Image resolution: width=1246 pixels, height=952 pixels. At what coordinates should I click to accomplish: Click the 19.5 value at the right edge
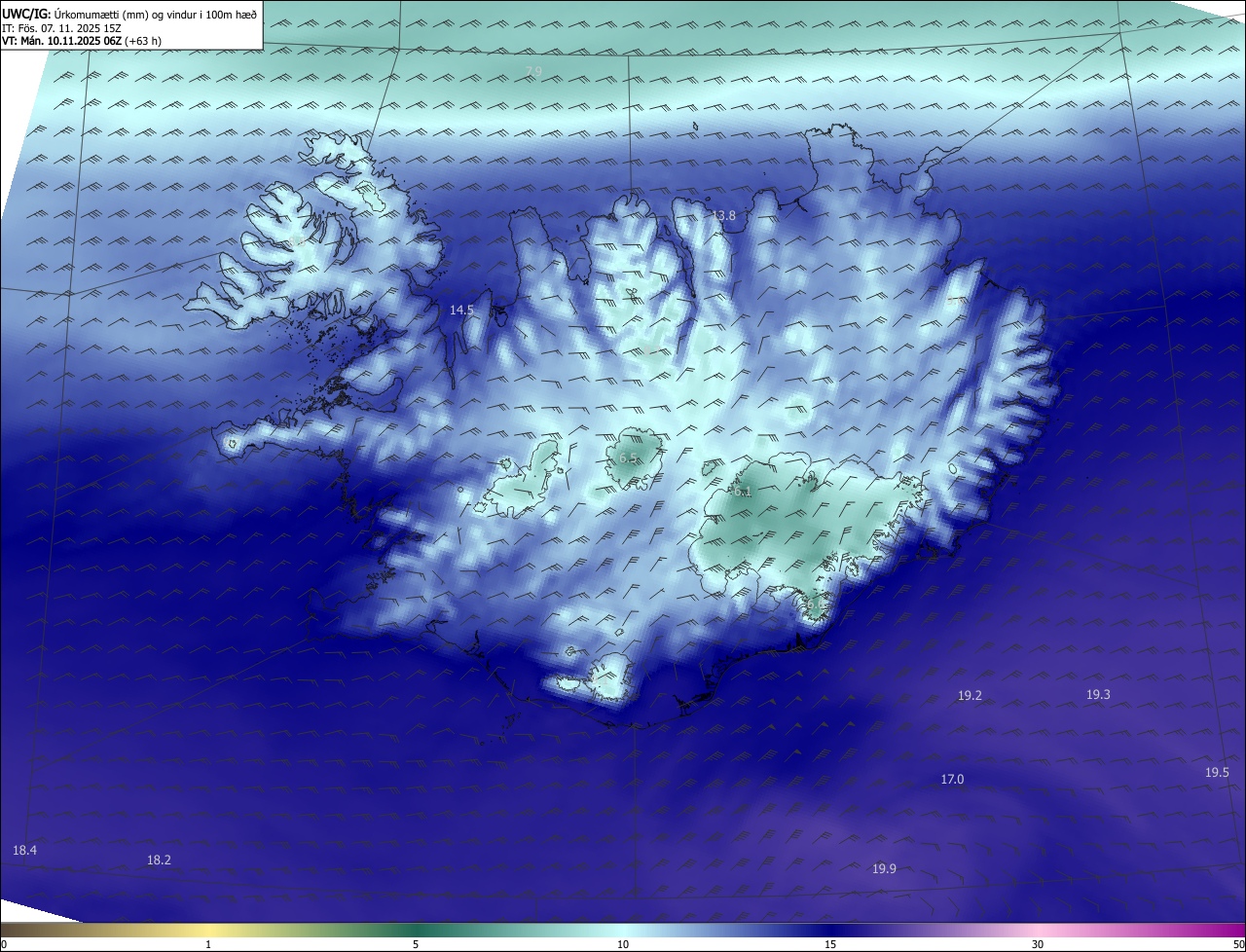1217,772
